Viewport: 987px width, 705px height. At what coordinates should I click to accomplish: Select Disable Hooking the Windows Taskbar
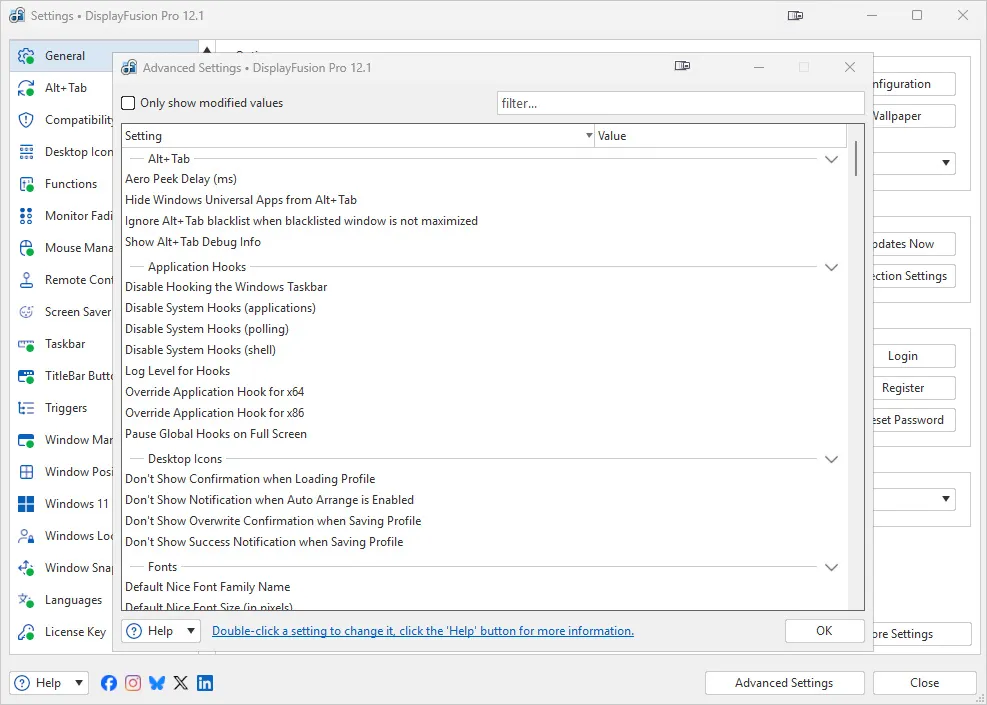(x=485, y=287)
